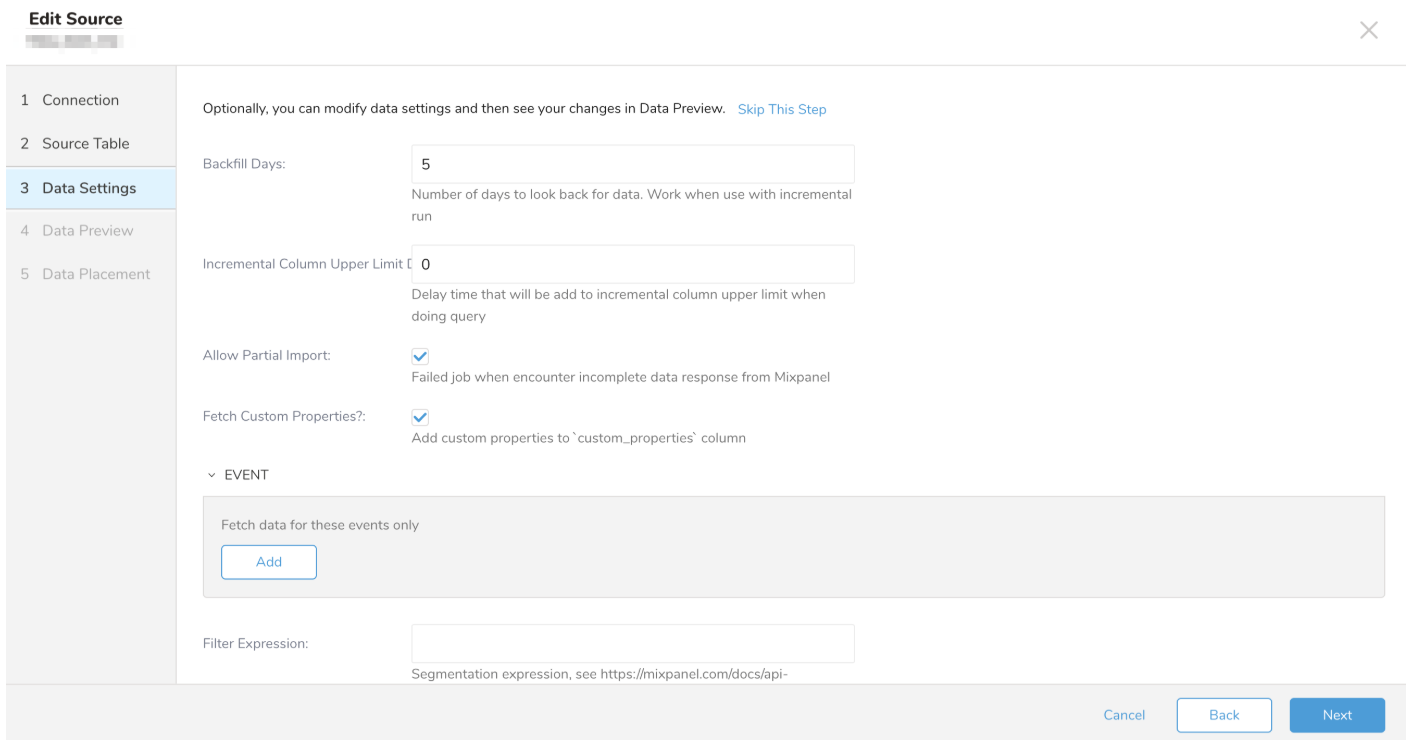Click the Incremental Column Upper Limit field

pyautogui.click(x=632, y=264)
